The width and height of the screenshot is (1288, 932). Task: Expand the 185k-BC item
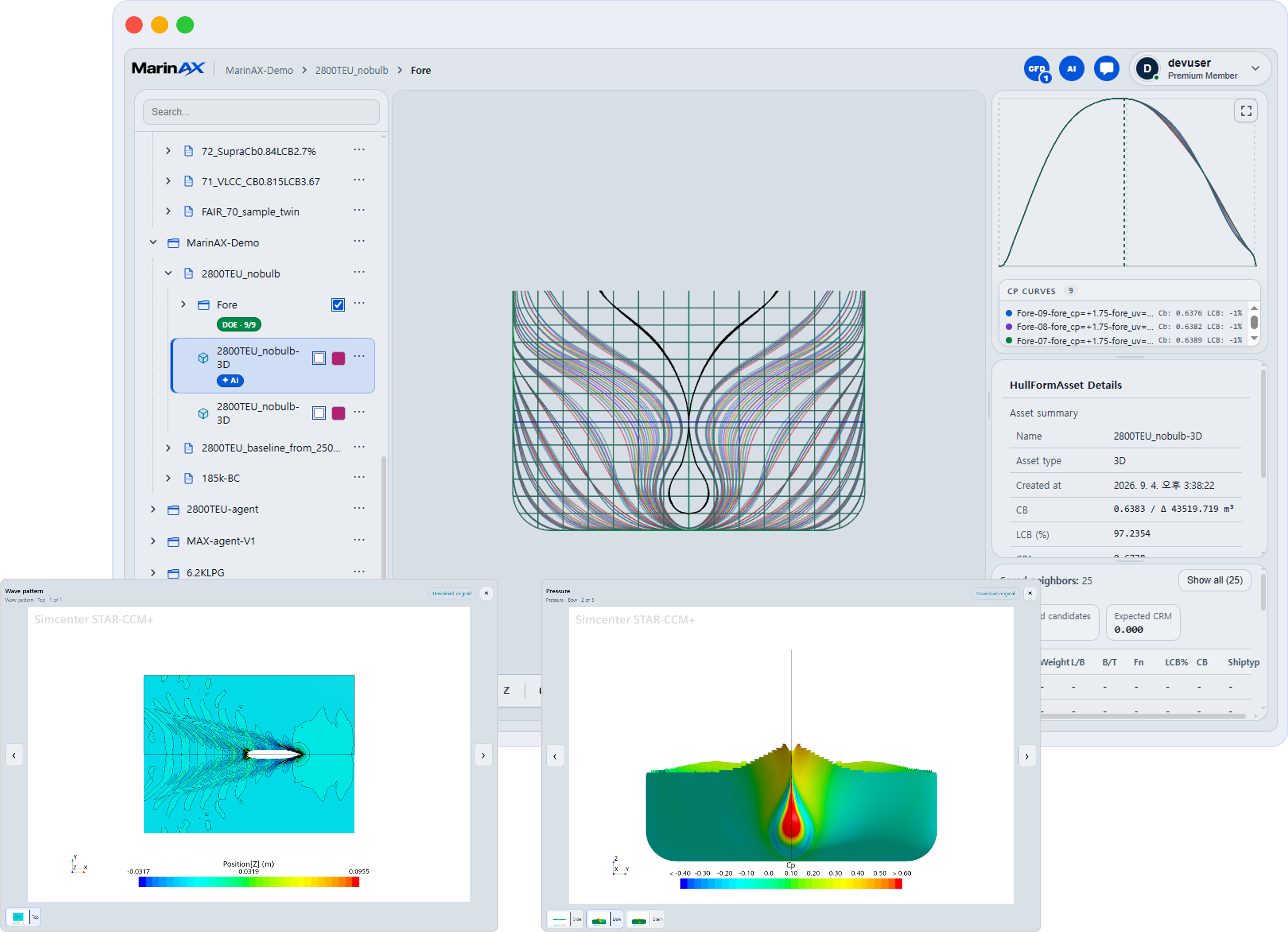click(x=168, y=478)
